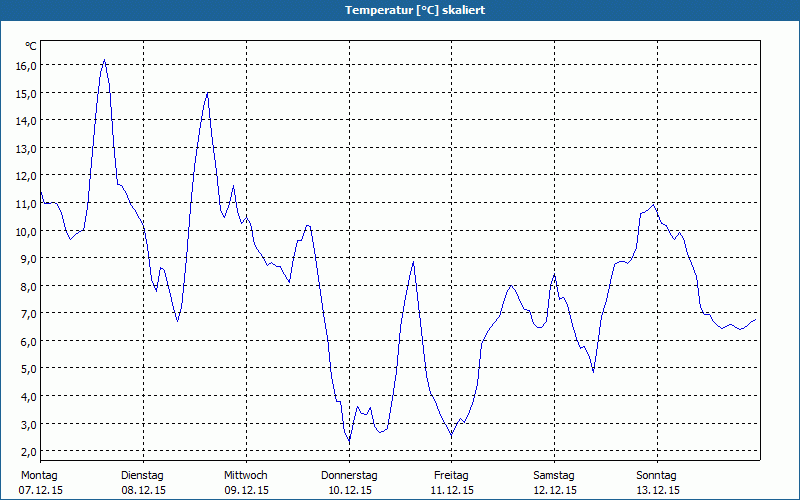The height and width of the screenshot is (500, 800).
Task: Click the Sonntag day label
Action: click(x=657, y=476)
